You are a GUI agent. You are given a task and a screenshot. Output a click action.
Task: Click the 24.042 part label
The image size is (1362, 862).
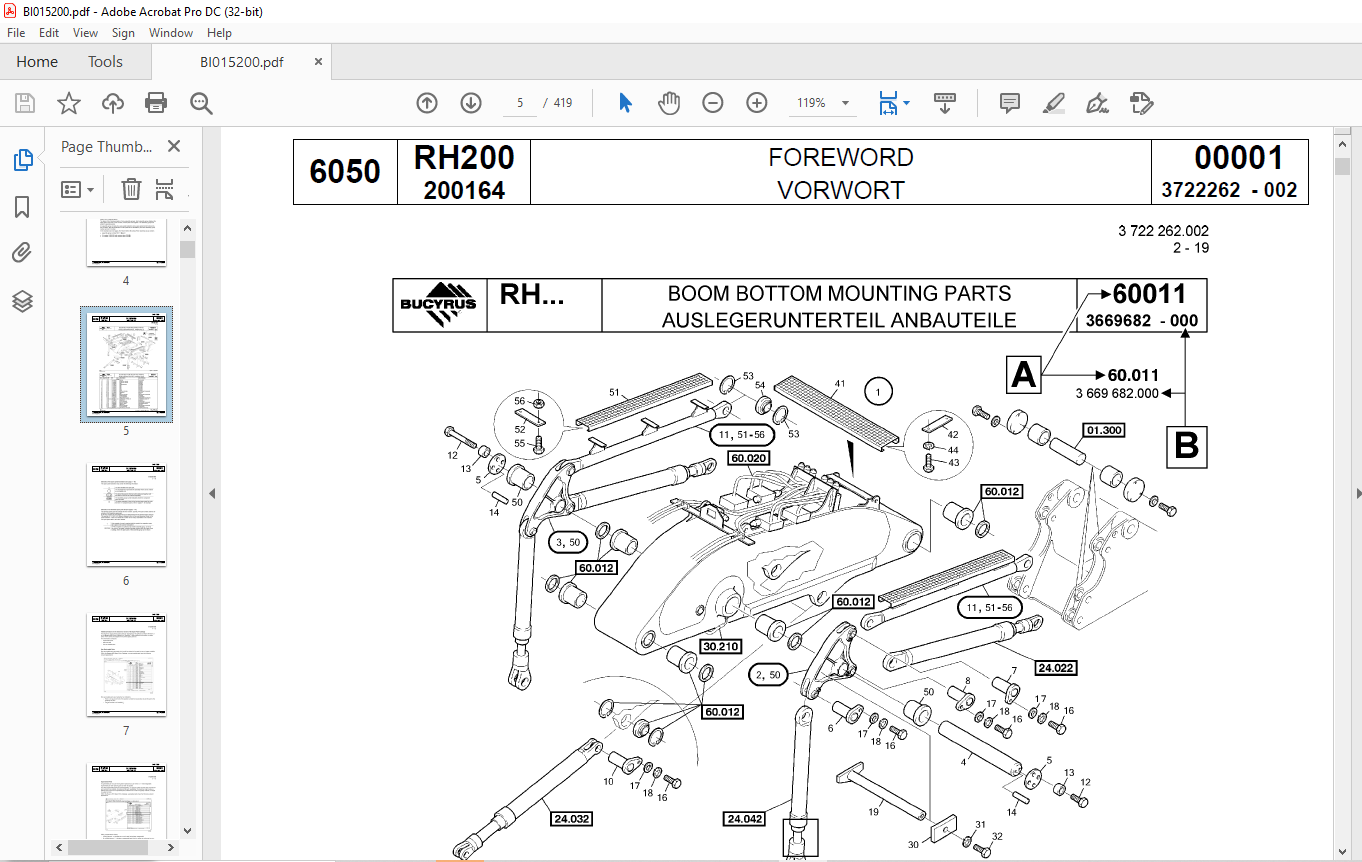click(x=745, y=819)
